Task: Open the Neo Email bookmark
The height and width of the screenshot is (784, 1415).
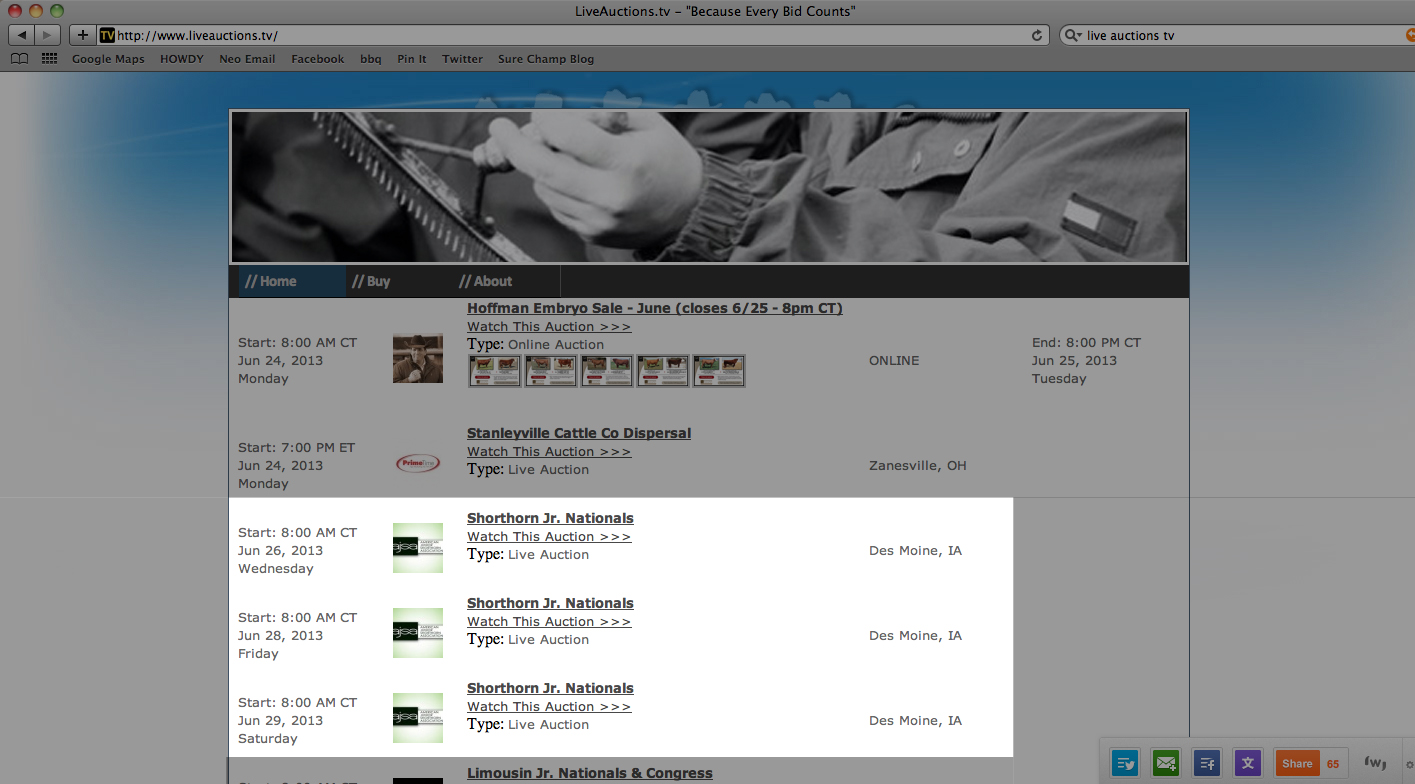Action: pyautogui.click(x=247, y=59)
